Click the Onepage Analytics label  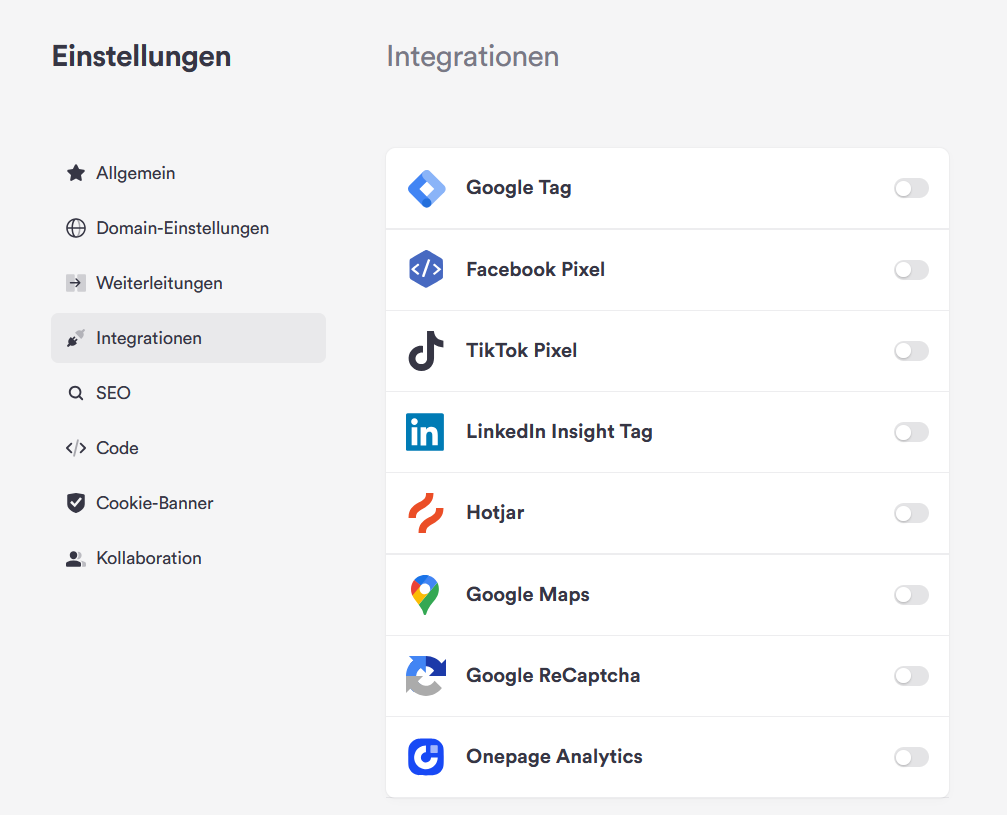(554, 757)
